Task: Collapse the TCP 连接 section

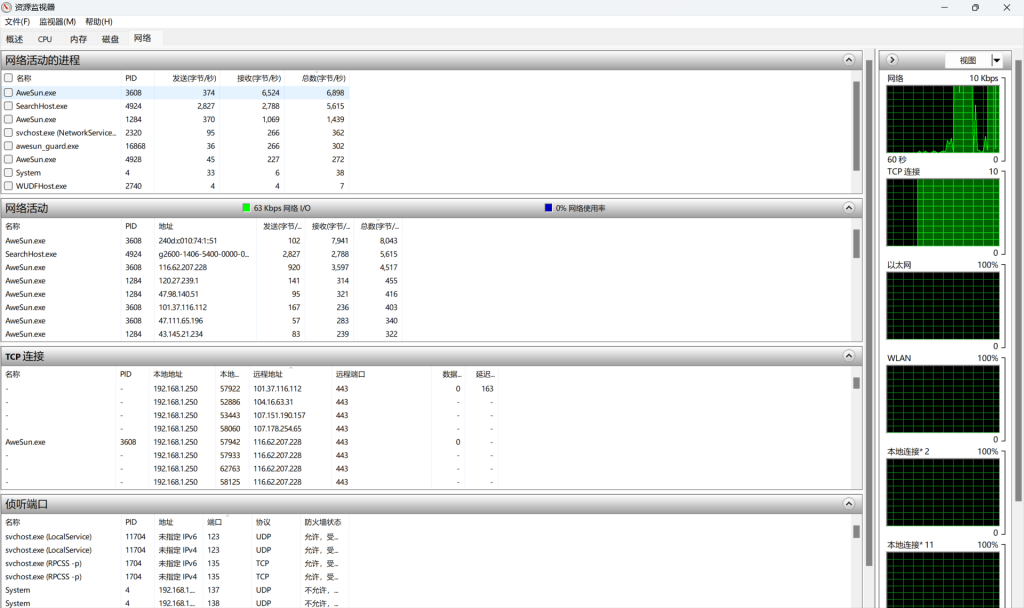Action: pyautogui.click(x=849, y=356)
